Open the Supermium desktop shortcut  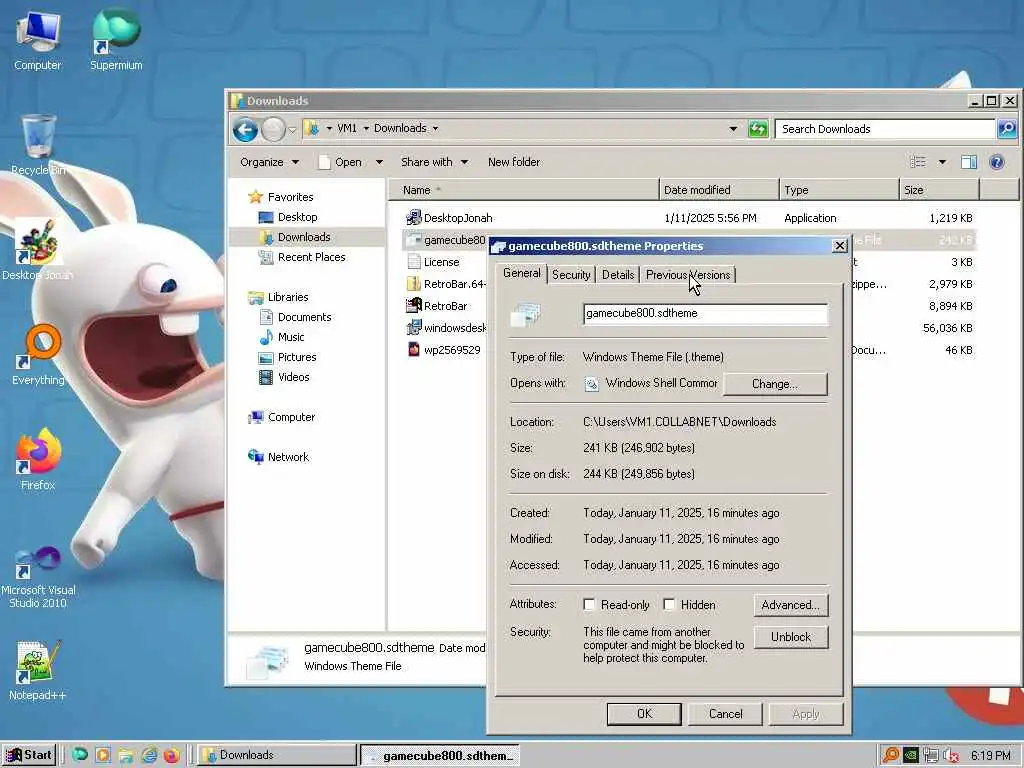116,41
